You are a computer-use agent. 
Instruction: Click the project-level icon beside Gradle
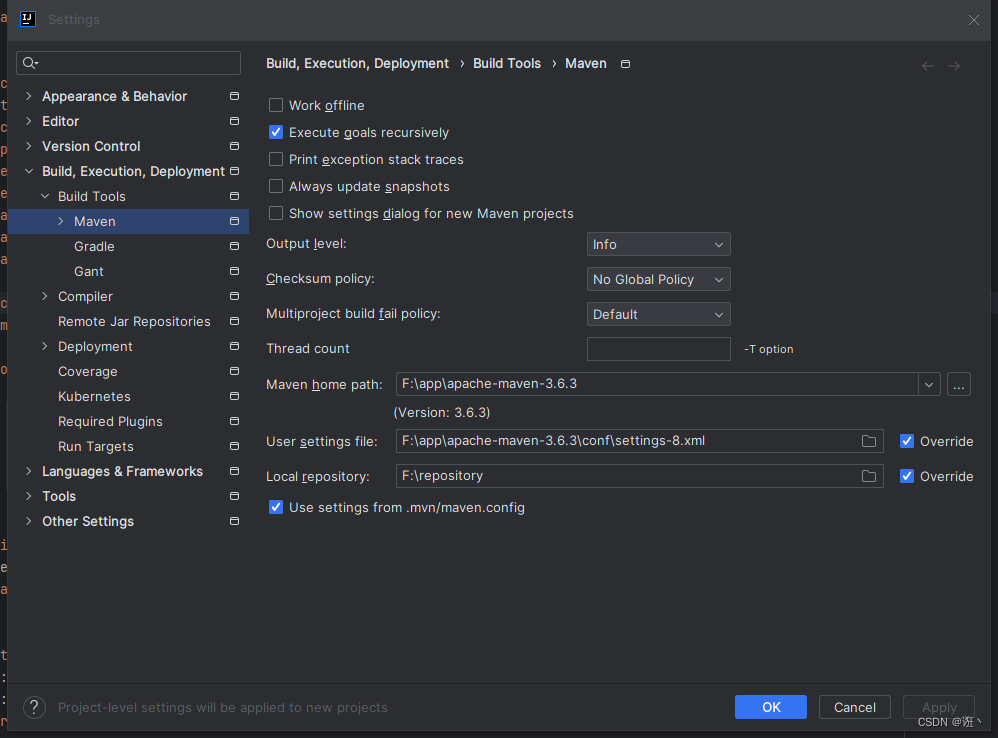(234, 246)
